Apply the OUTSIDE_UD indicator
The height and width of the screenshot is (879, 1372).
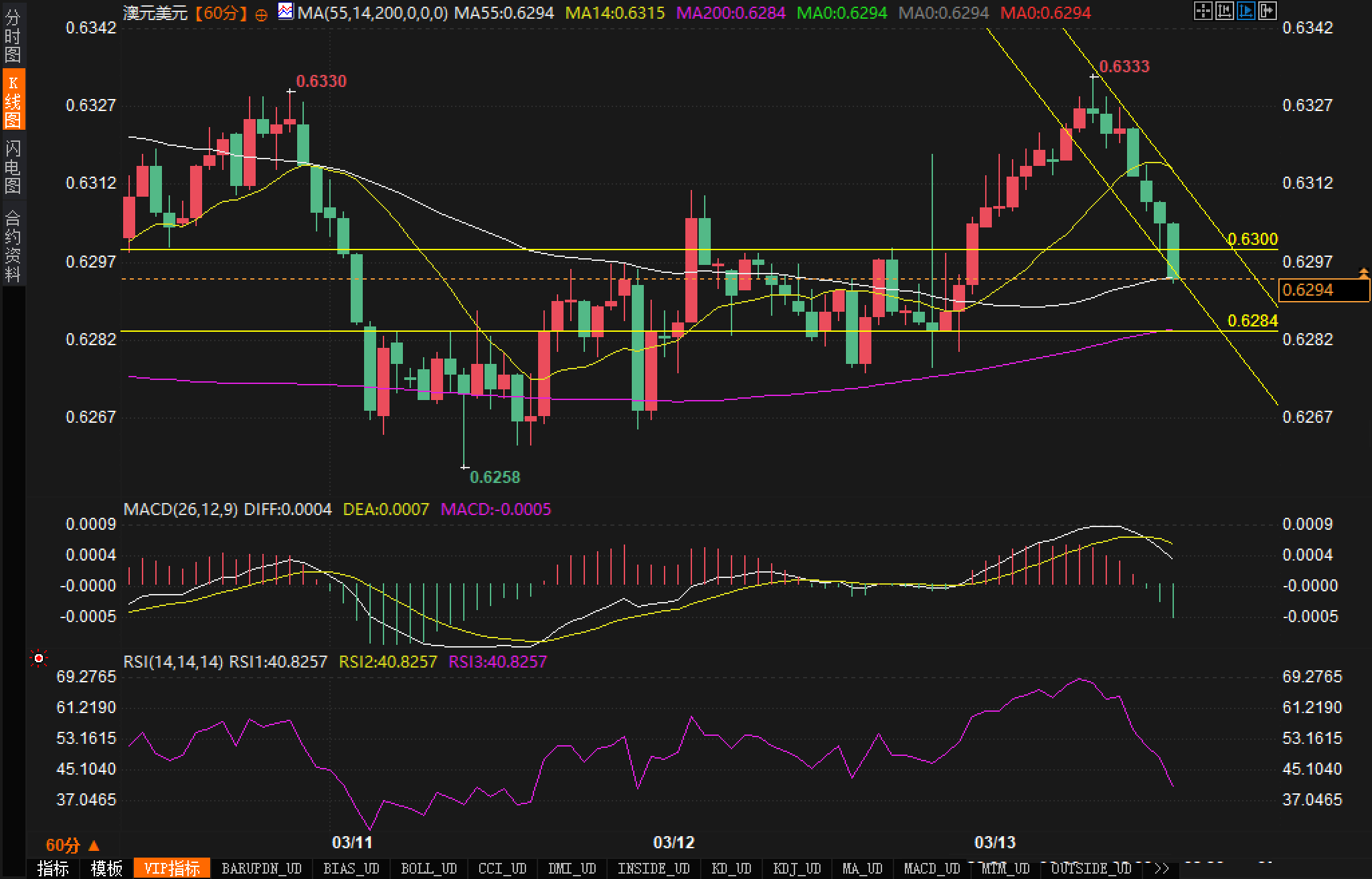1092,868
